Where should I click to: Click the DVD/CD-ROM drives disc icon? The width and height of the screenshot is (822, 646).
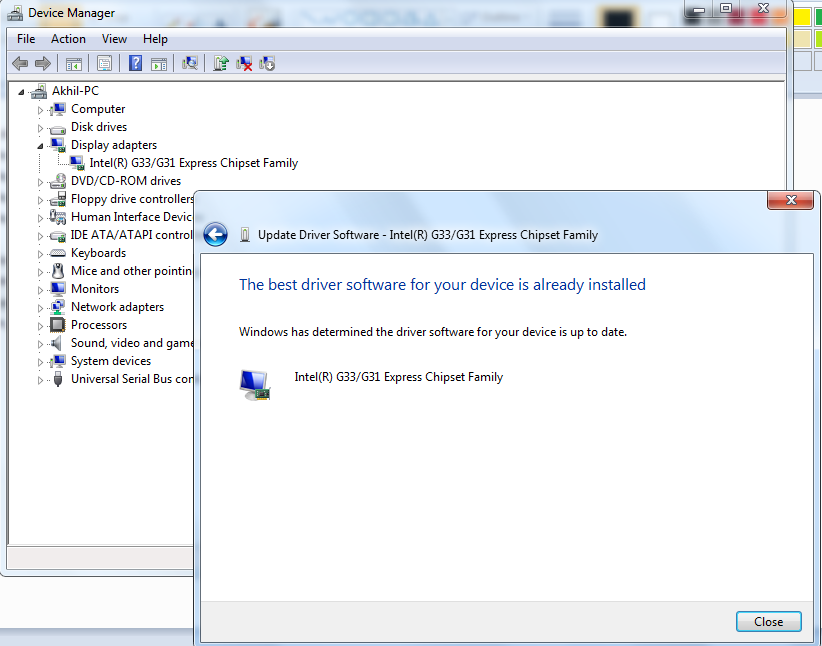(x=57, y=181)
